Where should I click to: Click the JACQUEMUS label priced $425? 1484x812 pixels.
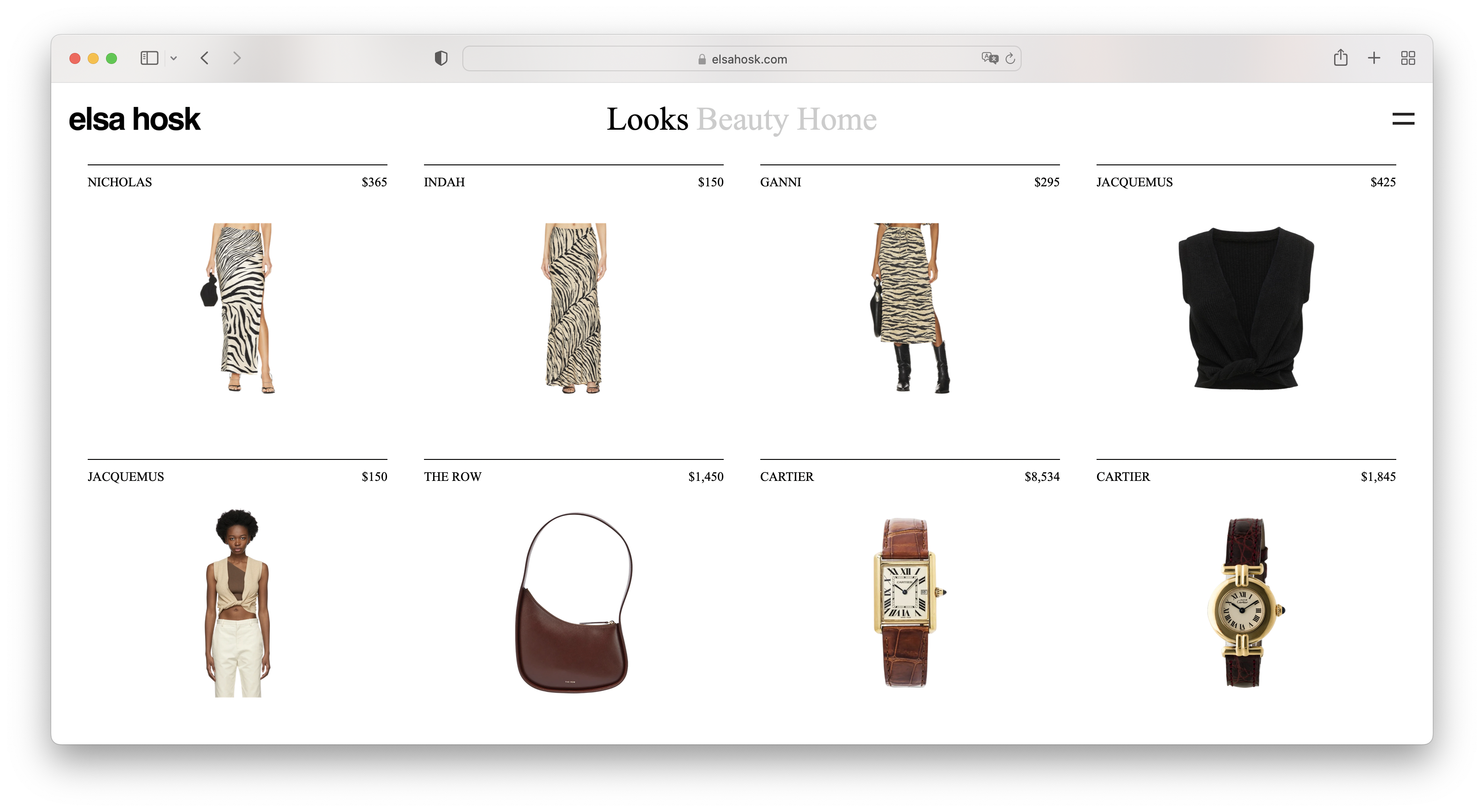pyautogui.click(x=1134, y=182)
